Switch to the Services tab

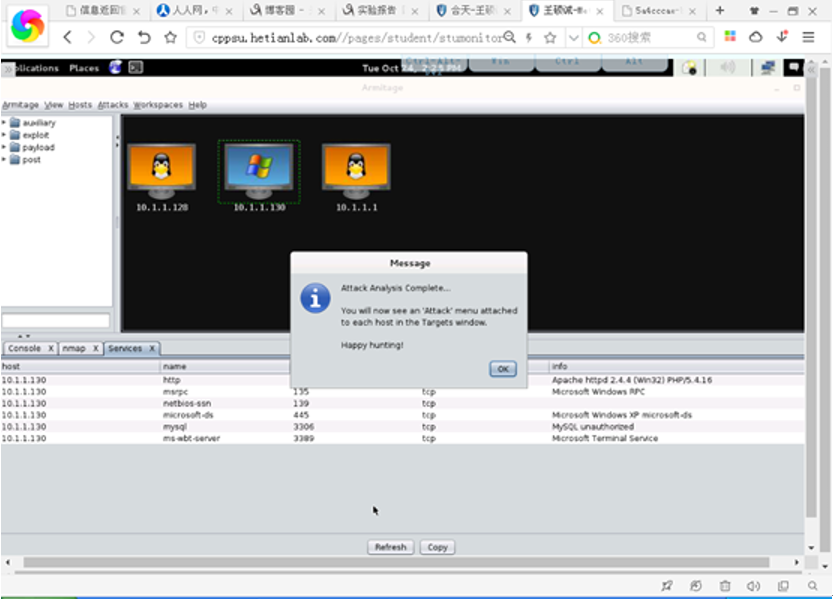pos(125,348)
